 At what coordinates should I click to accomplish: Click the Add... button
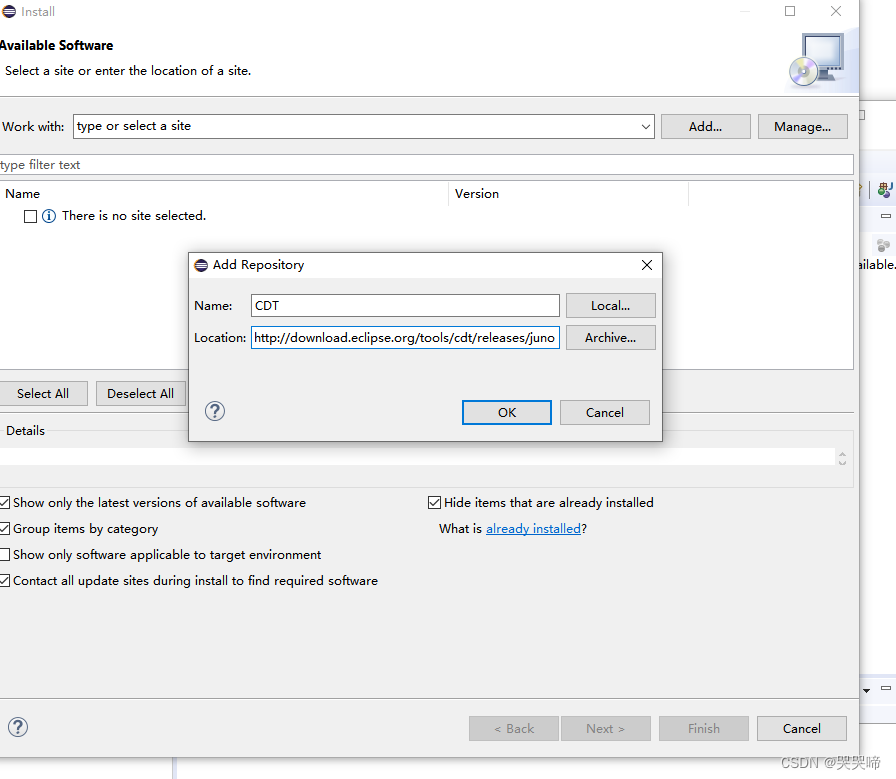tap(706, 126)
